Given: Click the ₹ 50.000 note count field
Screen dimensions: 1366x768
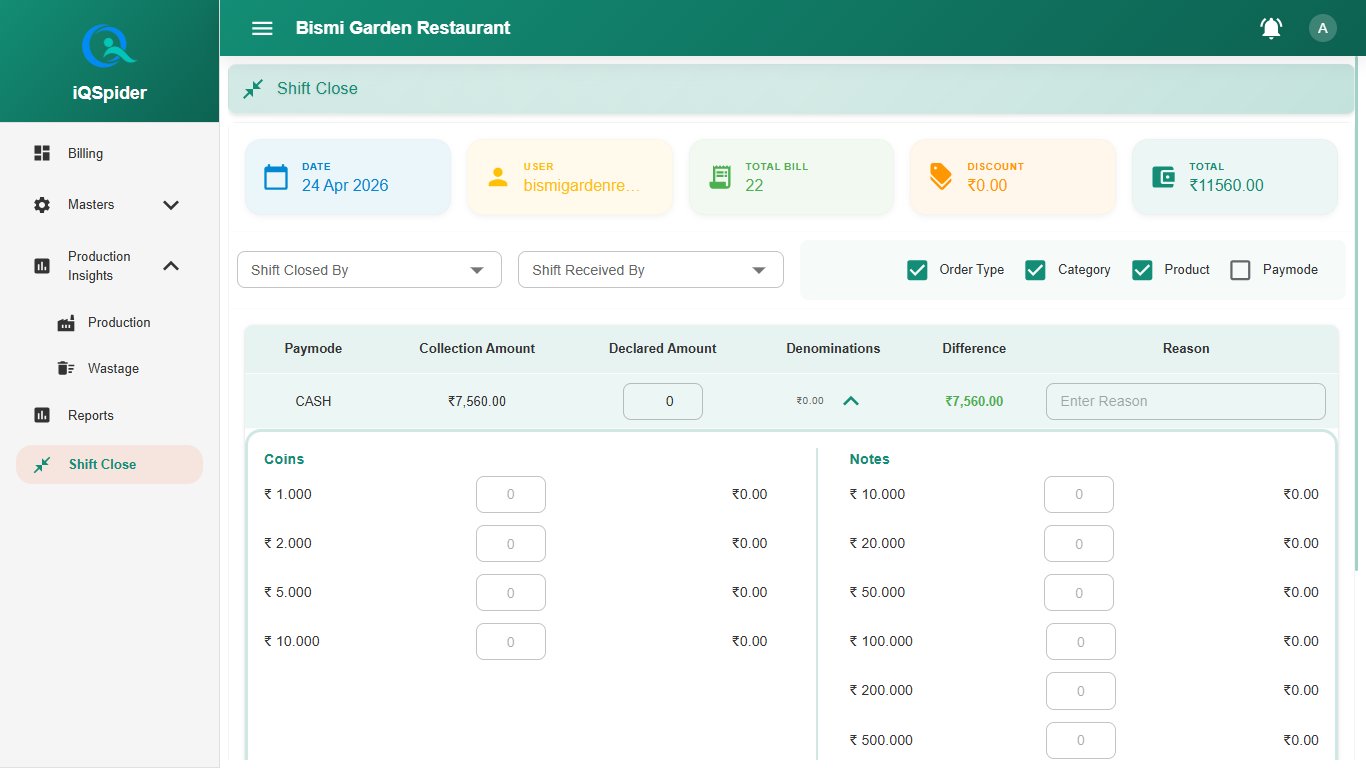Looking at the screenshot, I should tap(1079, 592).
